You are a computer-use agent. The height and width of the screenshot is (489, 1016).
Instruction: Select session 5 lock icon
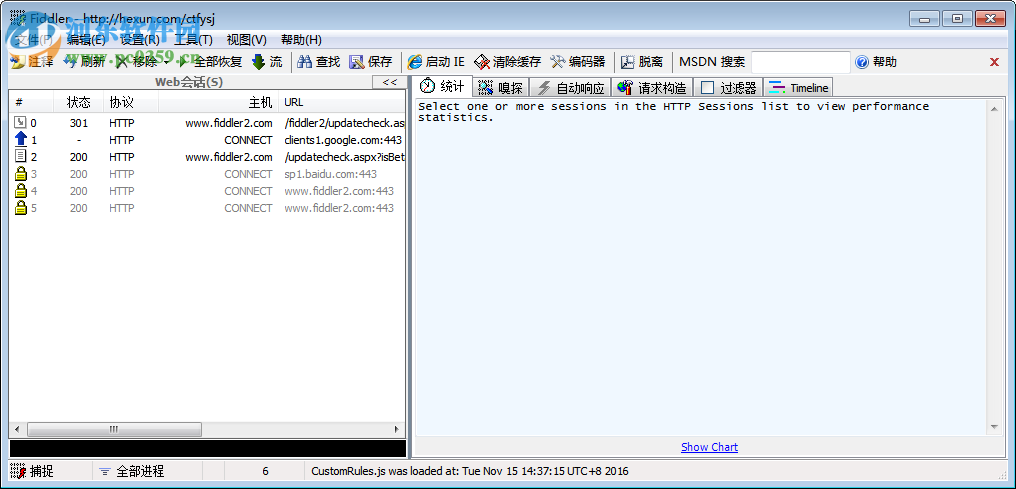pos(21,207)
